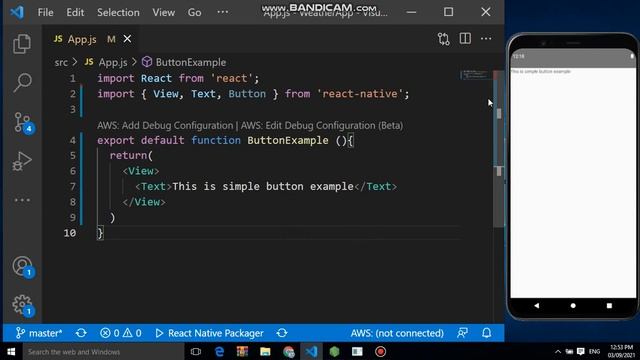Open the View menu
This screenshot has height=360, width=640.
point(164,12)
